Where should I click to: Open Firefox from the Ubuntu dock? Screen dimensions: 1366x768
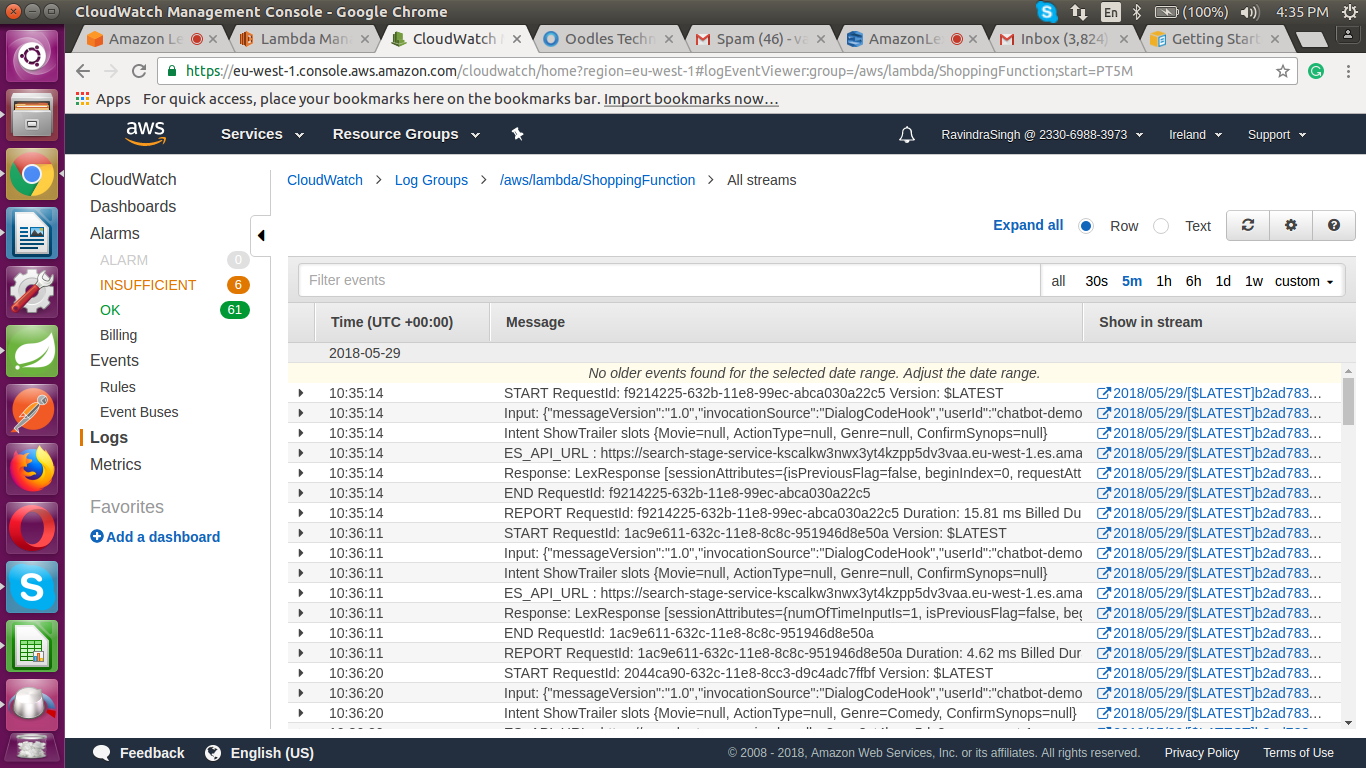tap(32, 468)
